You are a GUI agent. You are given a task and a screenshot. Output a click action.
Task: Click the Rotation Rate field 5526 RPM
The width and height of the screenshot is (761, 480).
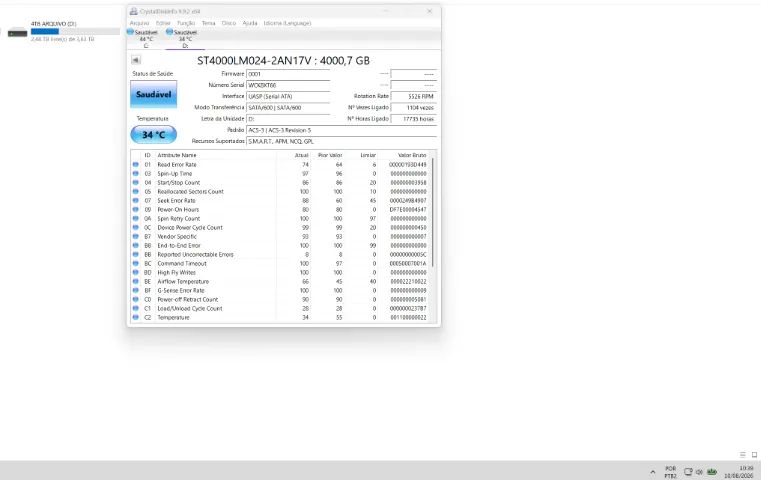pyautogui.click(x=414, y=96)
